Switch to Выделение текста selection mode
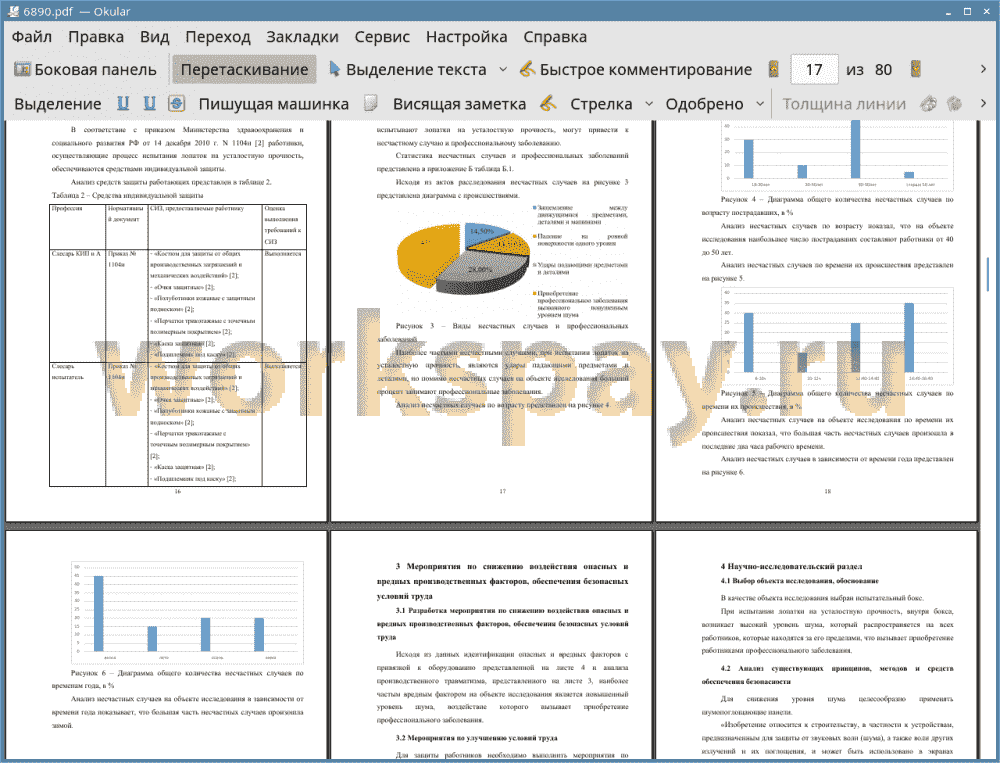 pyautogui.click(x=407, y=70)
